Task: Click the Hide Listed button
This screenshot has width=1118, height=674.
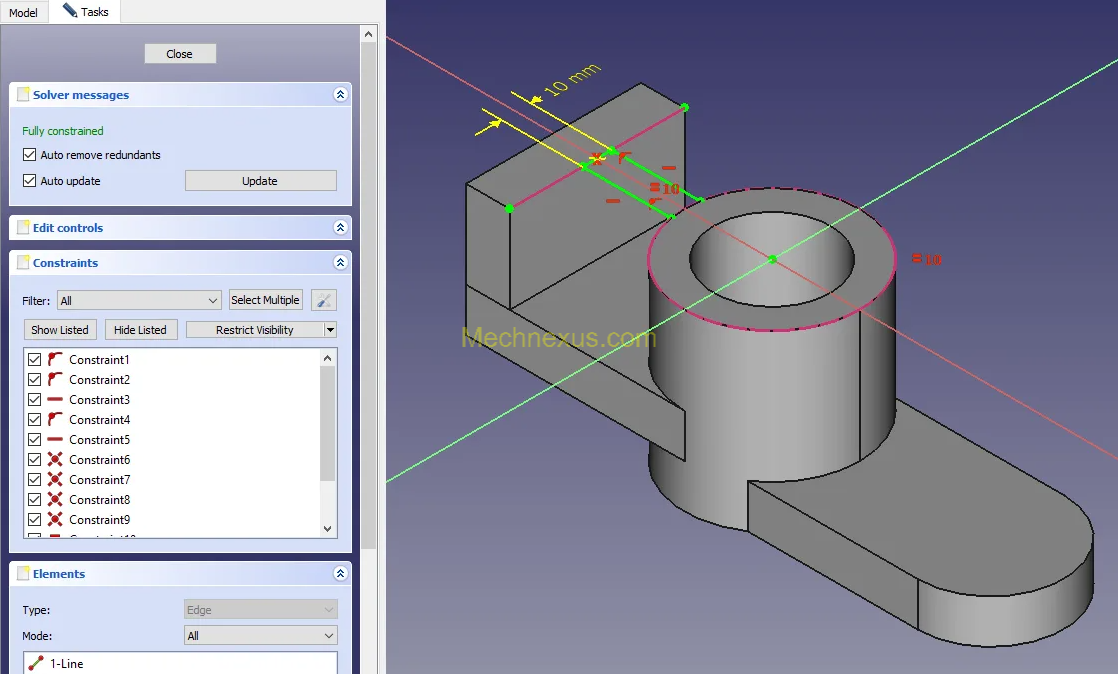Action: [x=140, y=330]
